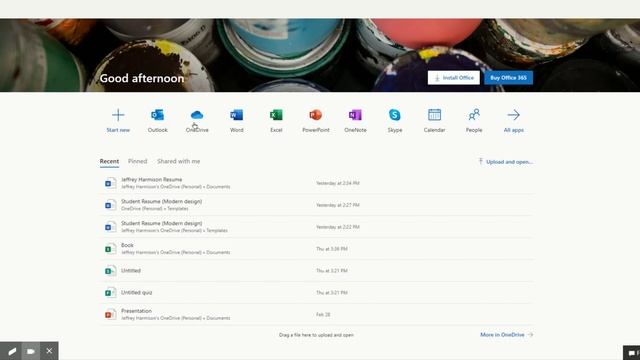Follow the More in OneDrive link
Viewport: 640px width, 360px height.
click(x=507, y=335)
